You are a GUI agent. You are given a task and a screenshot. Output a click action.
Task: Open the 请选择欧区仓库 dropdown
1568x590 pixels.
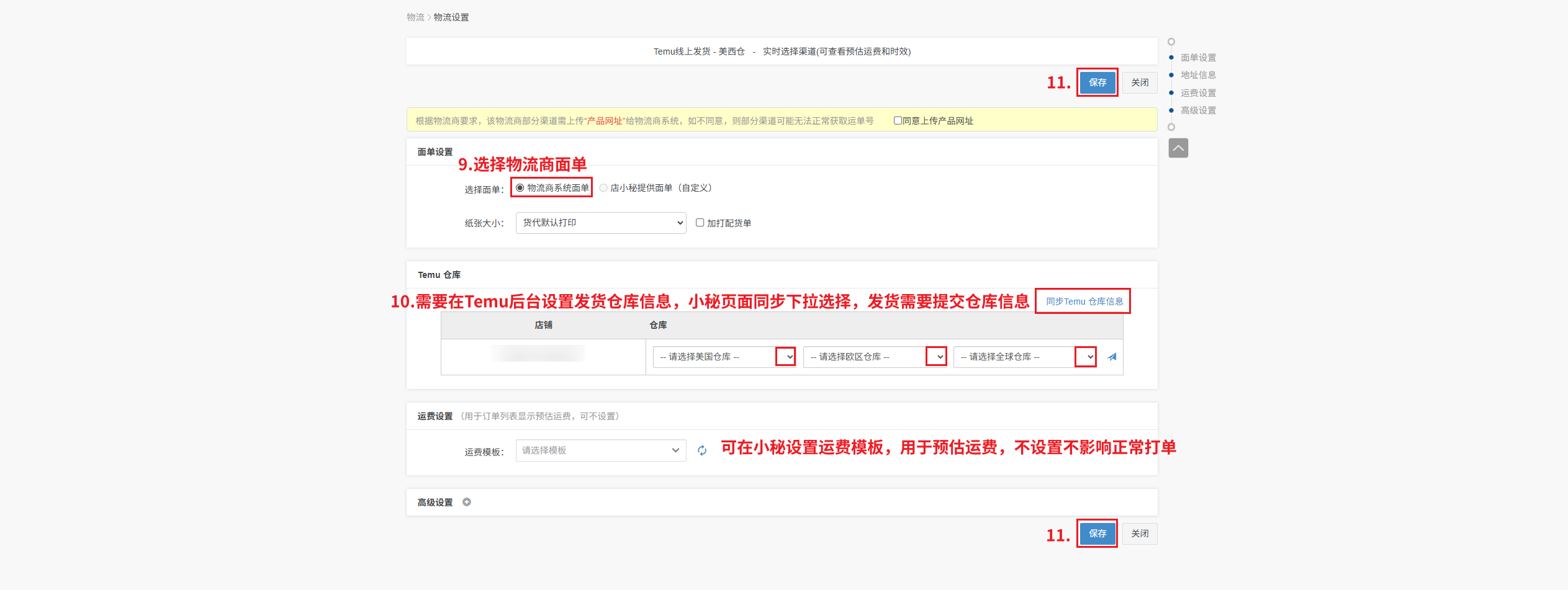pos(874,357)
